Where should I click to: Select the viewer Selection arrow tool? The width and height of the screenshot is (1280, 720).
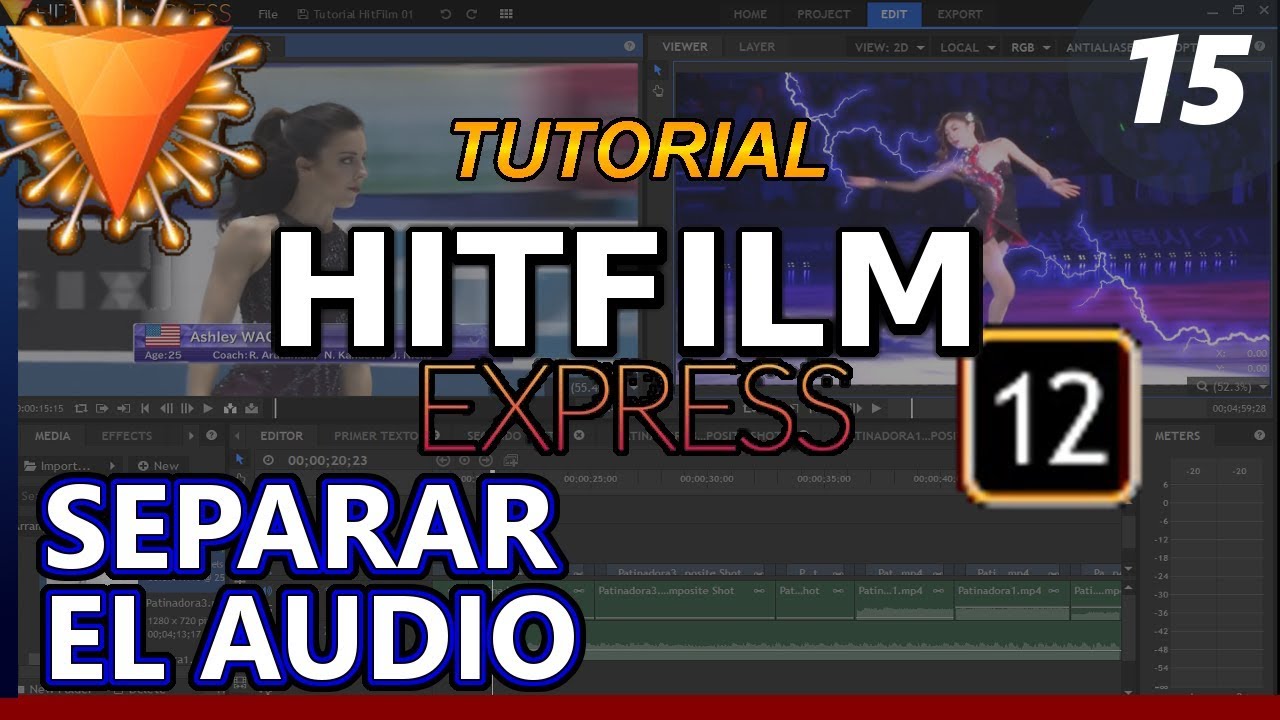[x=658, y=70]
